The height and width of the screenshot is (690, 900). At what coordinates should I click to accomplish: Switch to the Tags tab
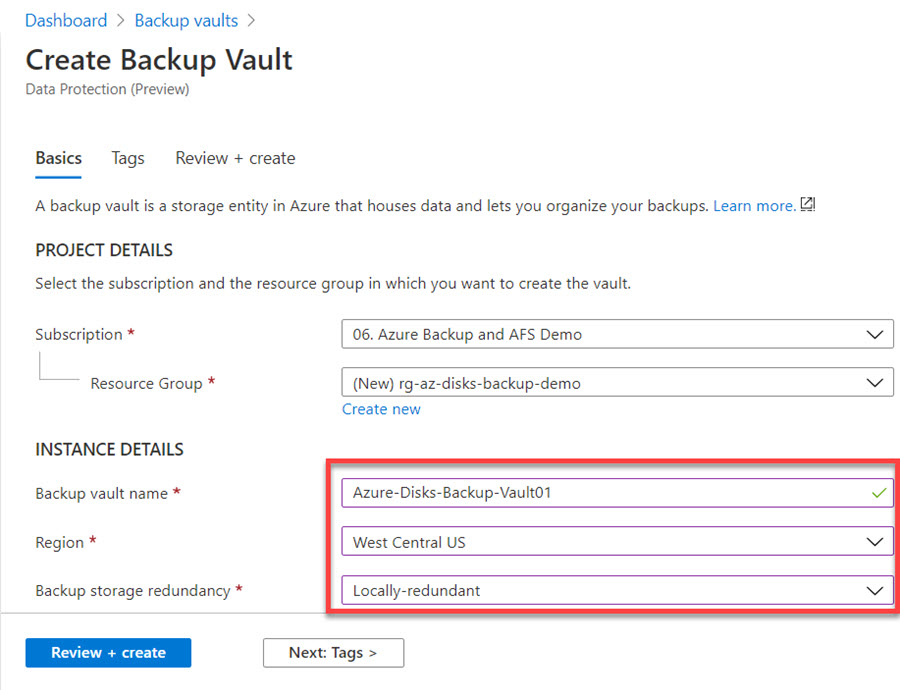[128, 158]
